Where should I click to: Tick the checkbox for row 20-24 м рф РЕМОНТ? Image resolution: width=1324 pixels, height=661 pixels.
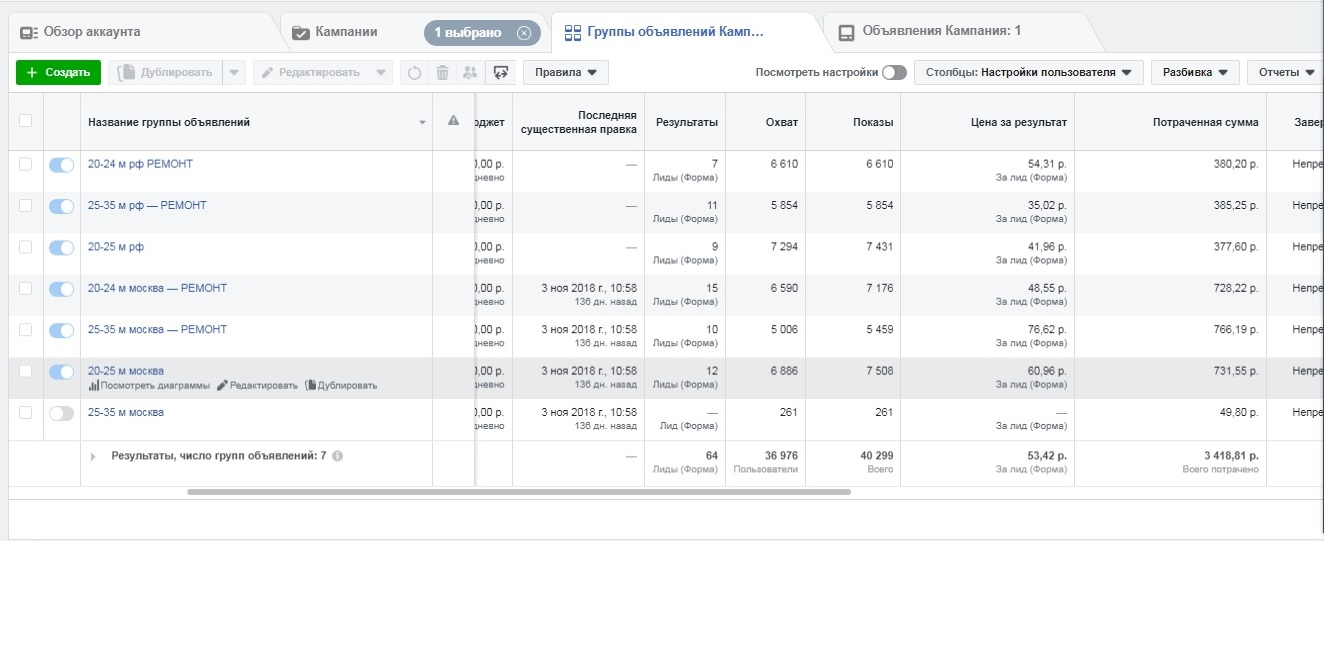[25, 164]
